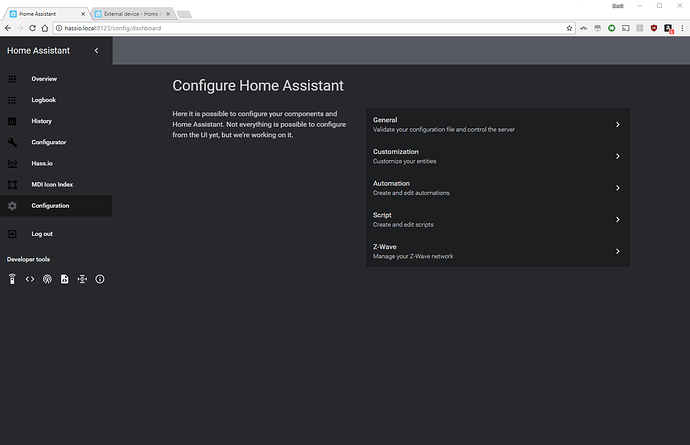The image size is (690, 445).
Task: Collapse the Home Assistant sidebar with the chevron
Action: coord(96,50)
